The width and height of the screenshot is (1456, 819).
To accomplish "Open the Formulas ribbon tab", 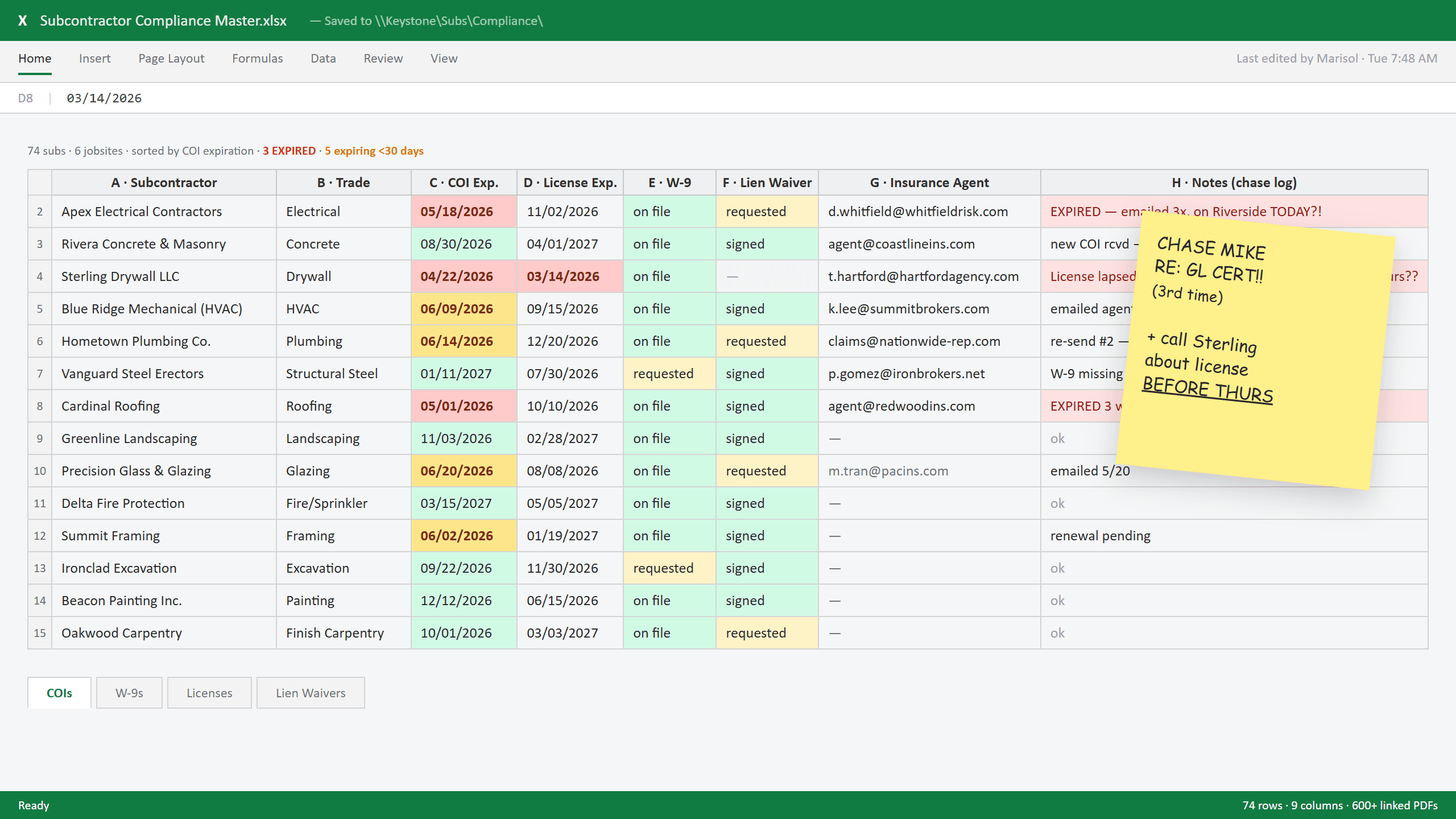I will click(257, 59).
